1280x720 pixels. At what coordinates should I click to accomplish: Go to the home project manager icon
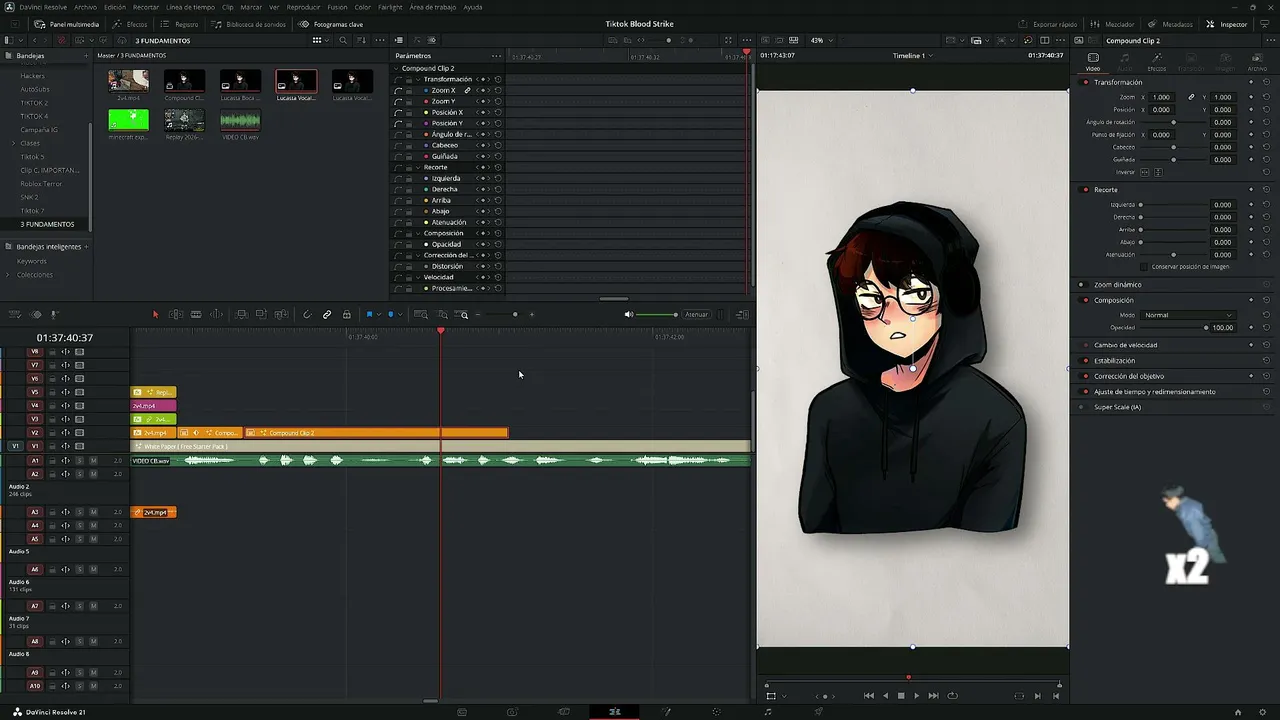(1238, 712)
